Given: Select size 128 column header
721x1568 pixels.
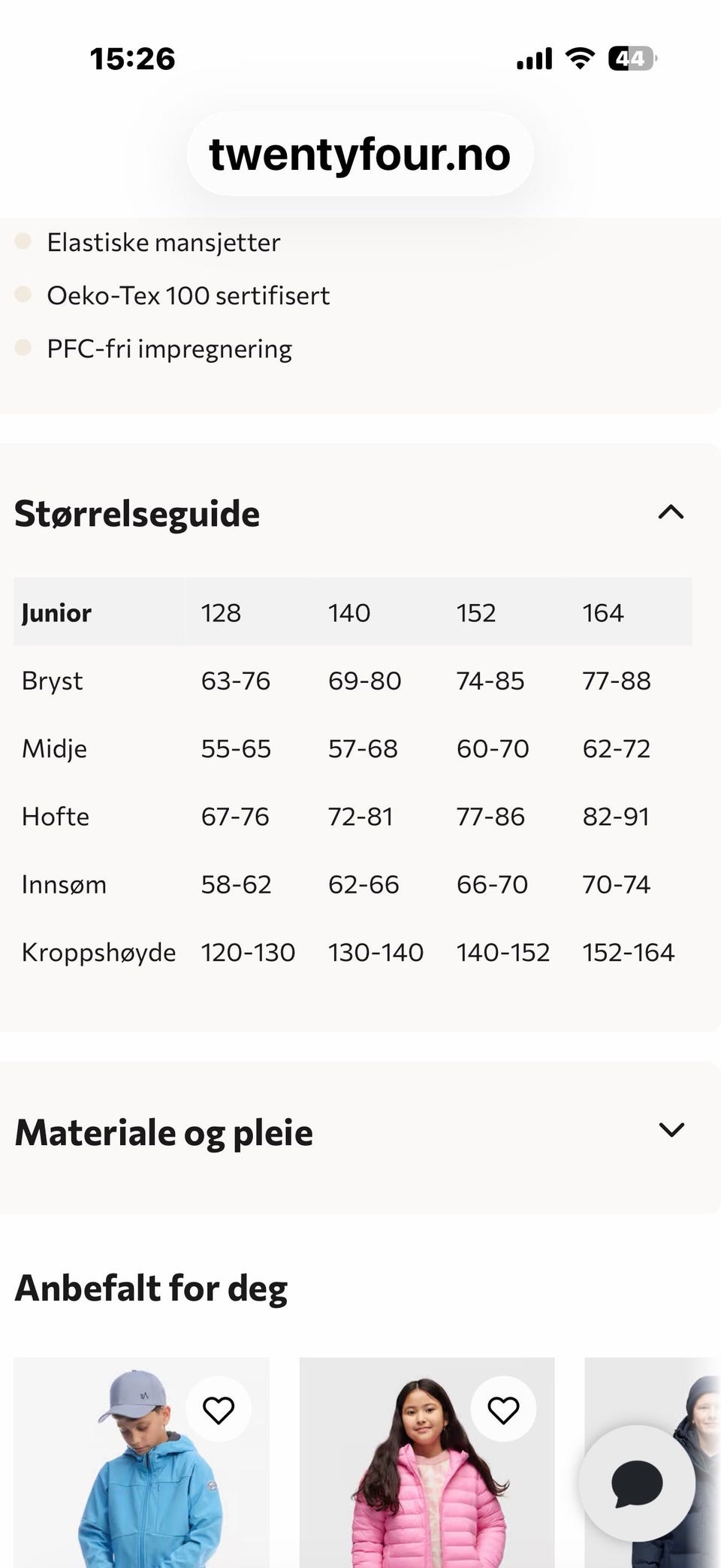Looking at the screenshot, I should pyautogui.click(x=221, y=613).
